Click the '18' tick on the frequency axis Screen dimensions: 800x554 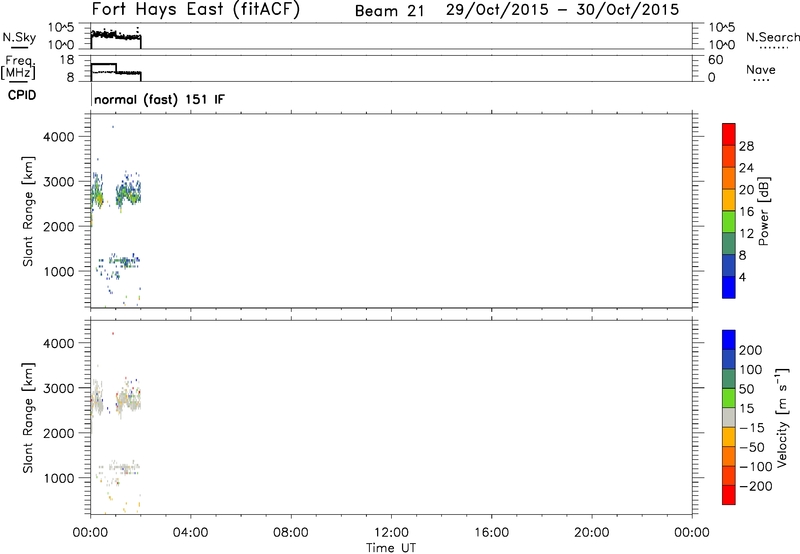coord(67,60)
